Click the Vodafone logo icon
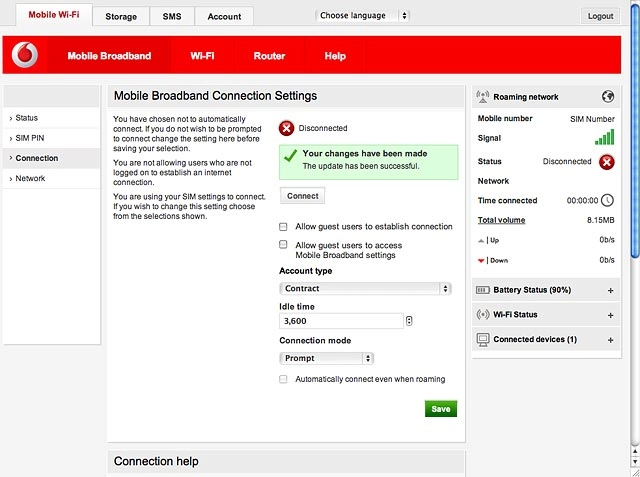 (25, 55)
